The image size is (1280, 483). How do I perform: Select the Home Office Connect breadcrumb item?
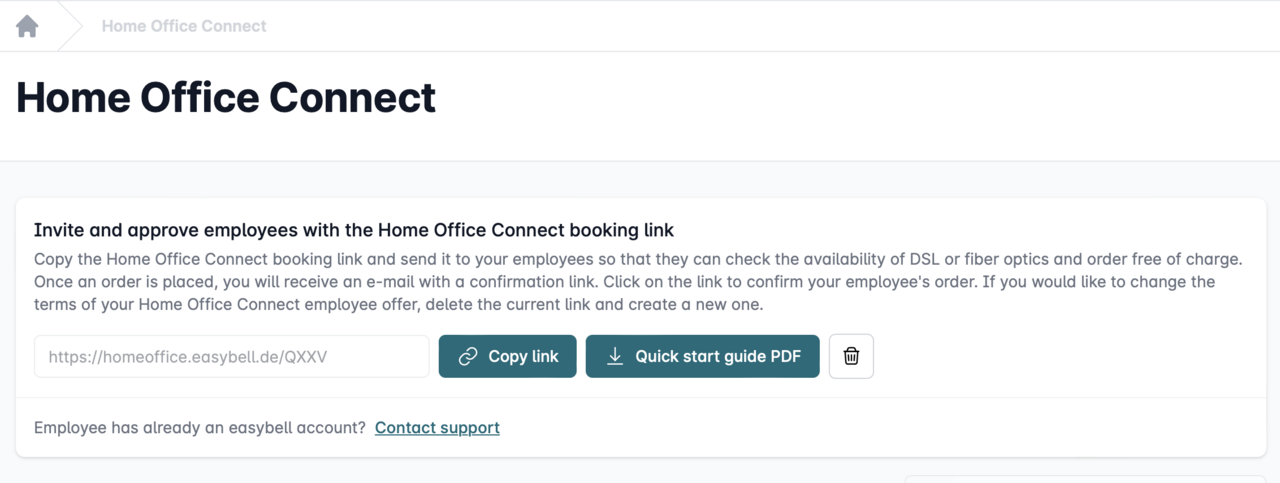(184, 26)
